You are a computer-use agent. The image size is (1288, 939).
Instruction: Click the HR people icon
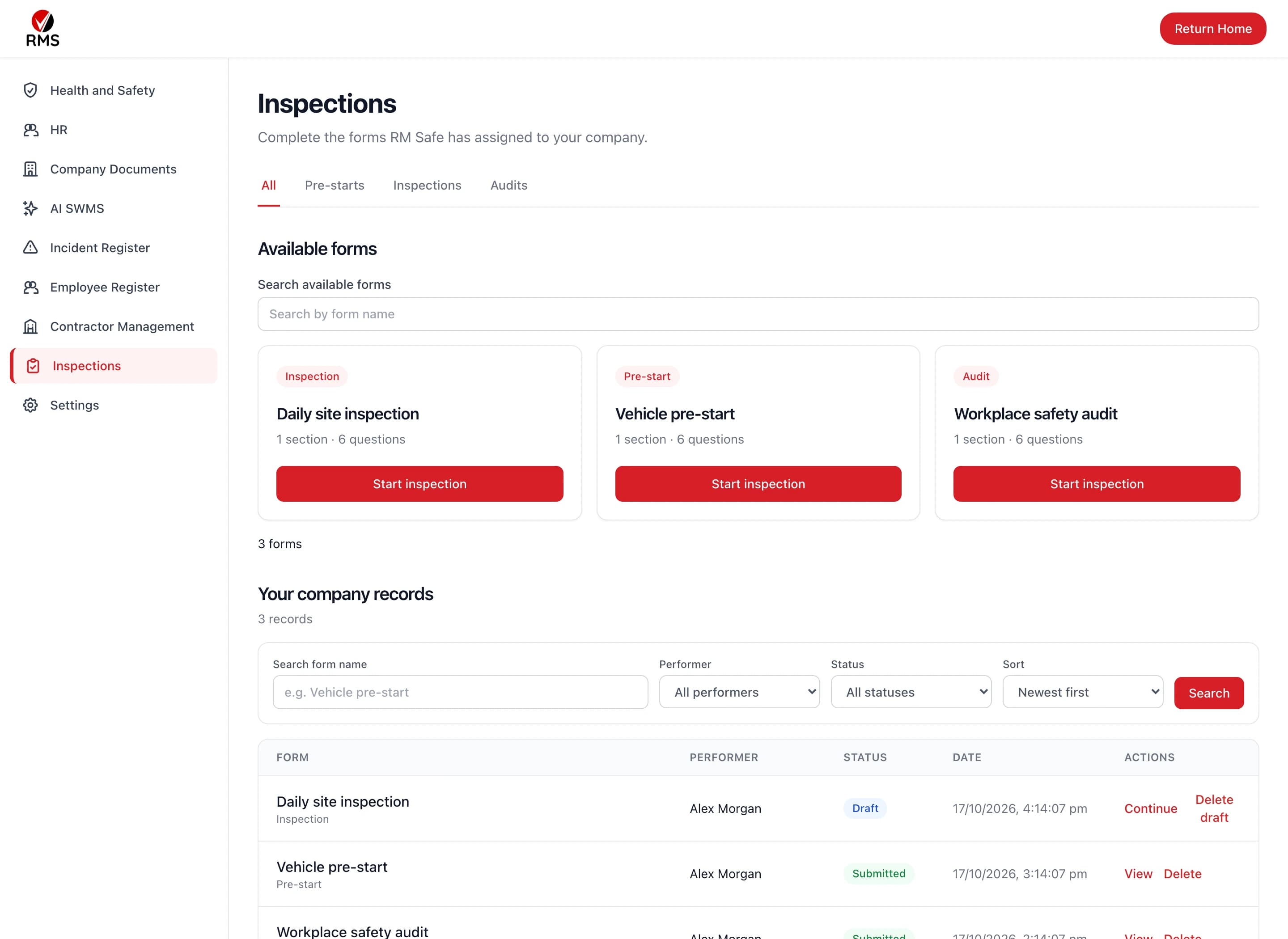coord(31,130)
